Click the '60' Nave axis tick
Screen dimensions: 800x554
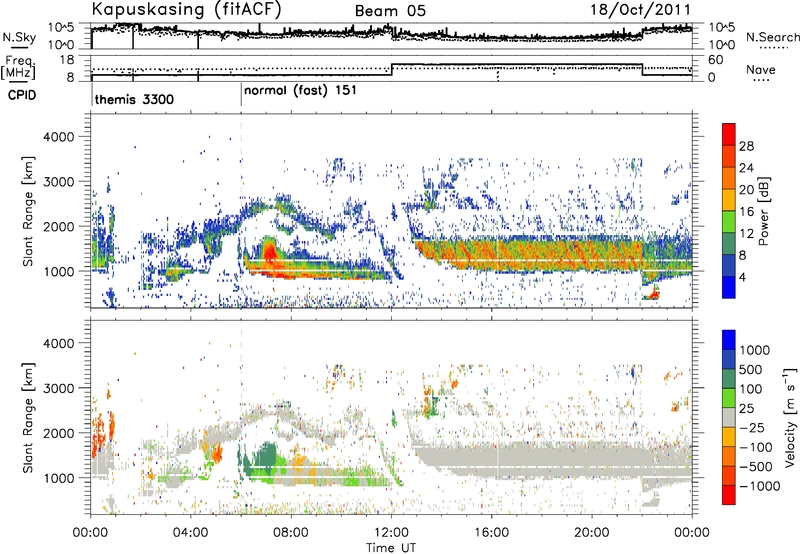point(715,60)
